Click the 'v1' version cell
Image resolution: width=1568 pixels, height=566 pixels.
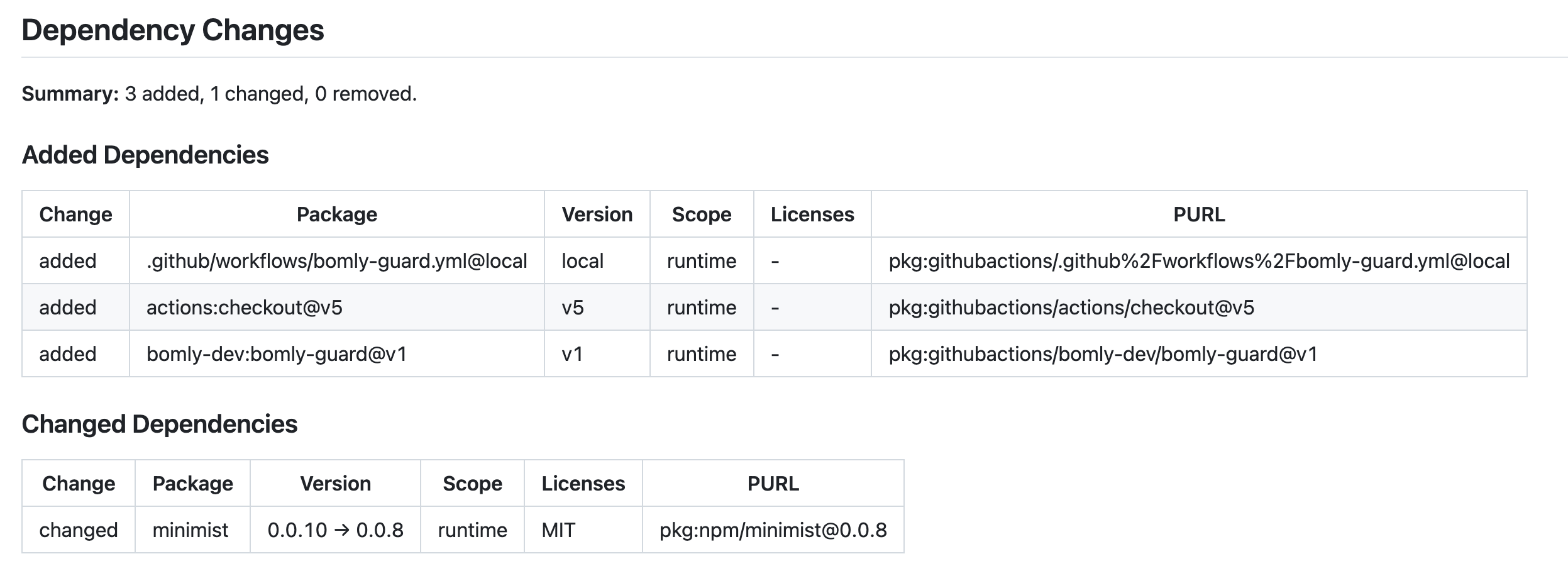[597, 354]
